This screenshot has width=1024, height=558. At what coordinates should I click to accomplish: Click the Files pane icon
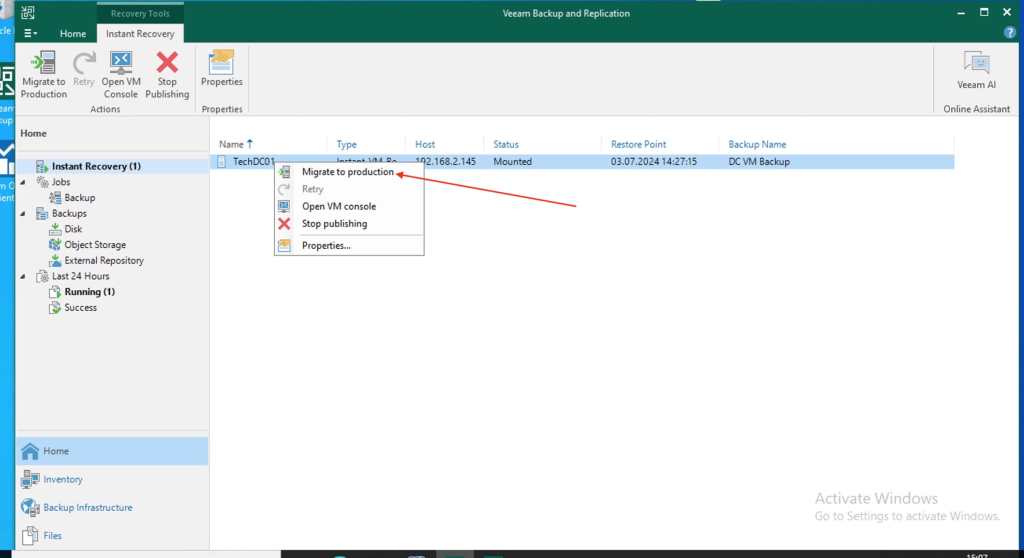pos(30,536)
